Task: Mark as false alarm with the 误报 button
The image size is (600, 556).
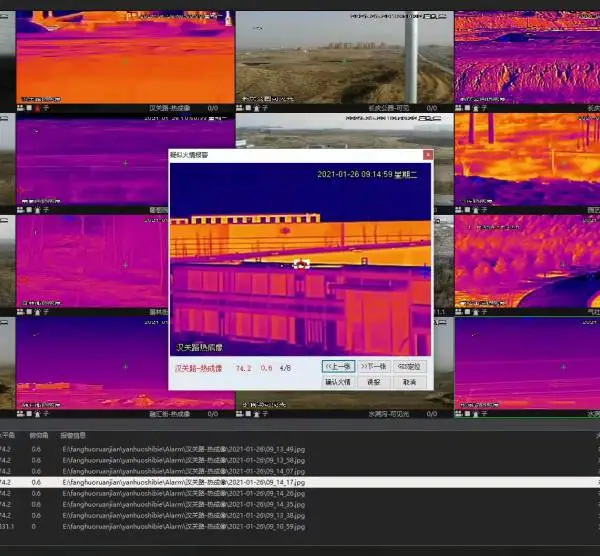Action: (374, 382)
